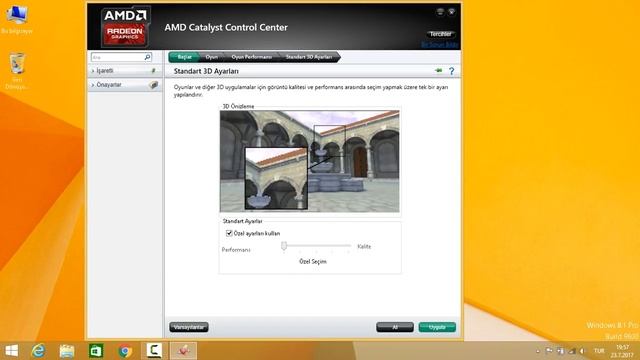
Task: Click the Özel Seçim text under slider
Action: [313, 261]
